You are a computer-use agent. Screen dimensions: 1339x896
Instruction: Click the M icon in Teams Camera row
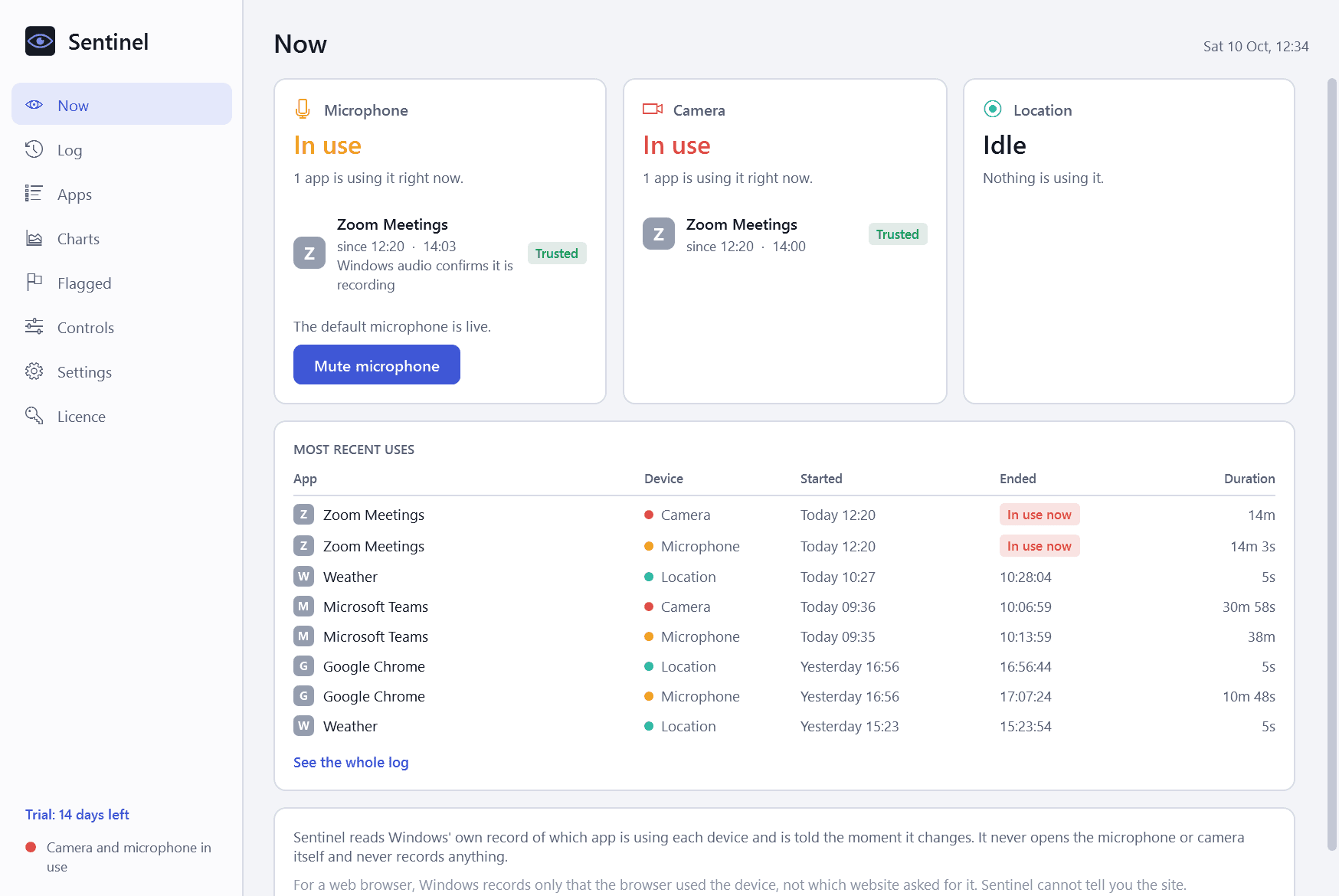click(303, 607)
